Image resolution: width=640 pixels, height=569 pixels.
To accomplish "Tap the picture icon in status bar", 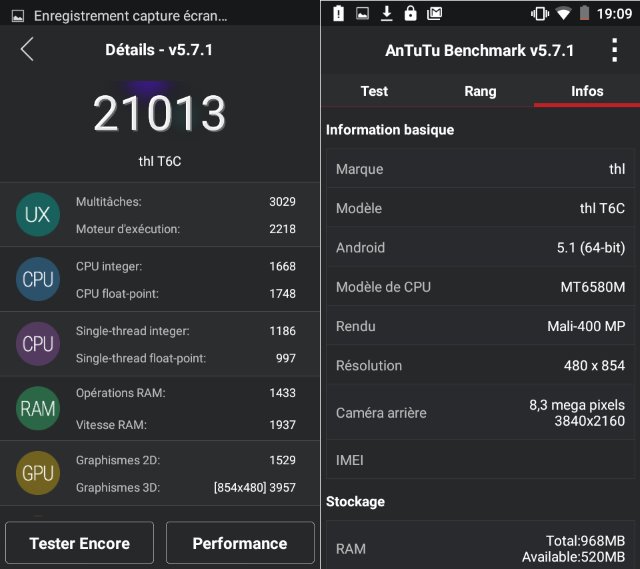I will coord(362,13).
